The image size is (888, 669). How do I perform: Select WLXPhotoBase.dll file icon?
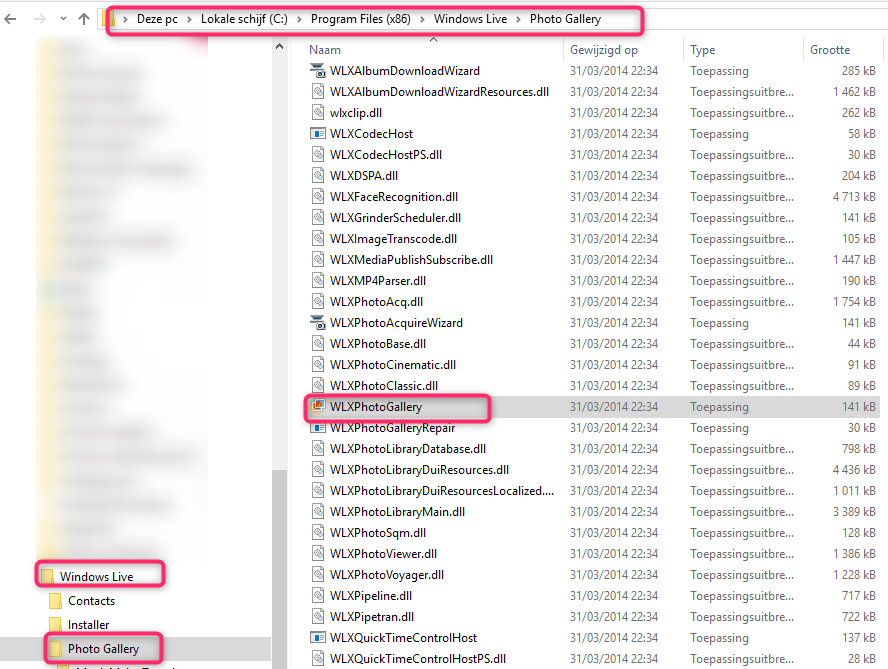coord(318,344)
